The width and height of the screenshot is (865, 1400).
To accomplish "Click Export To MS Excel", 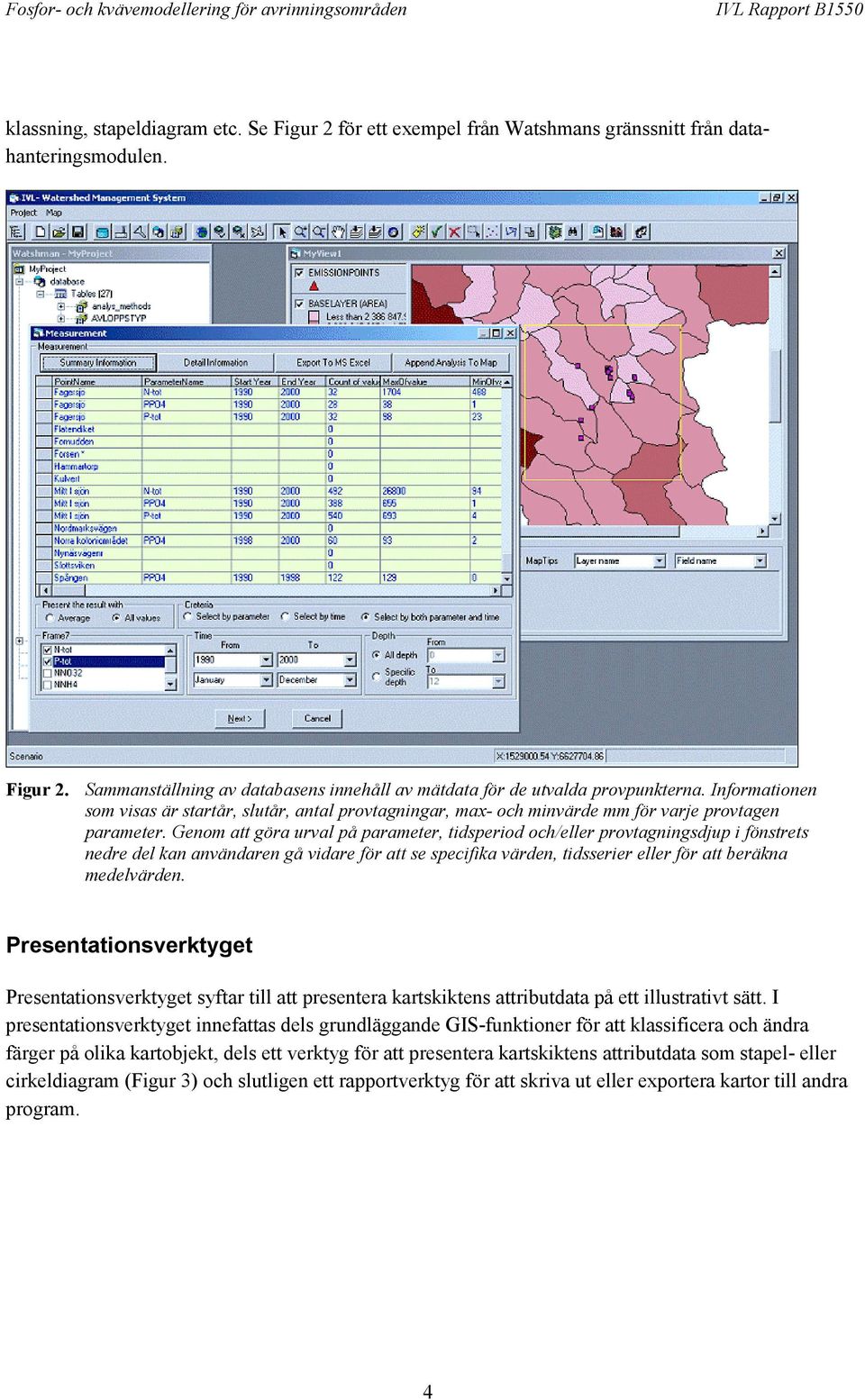I will pyautogui.click(x=333, y=362).
